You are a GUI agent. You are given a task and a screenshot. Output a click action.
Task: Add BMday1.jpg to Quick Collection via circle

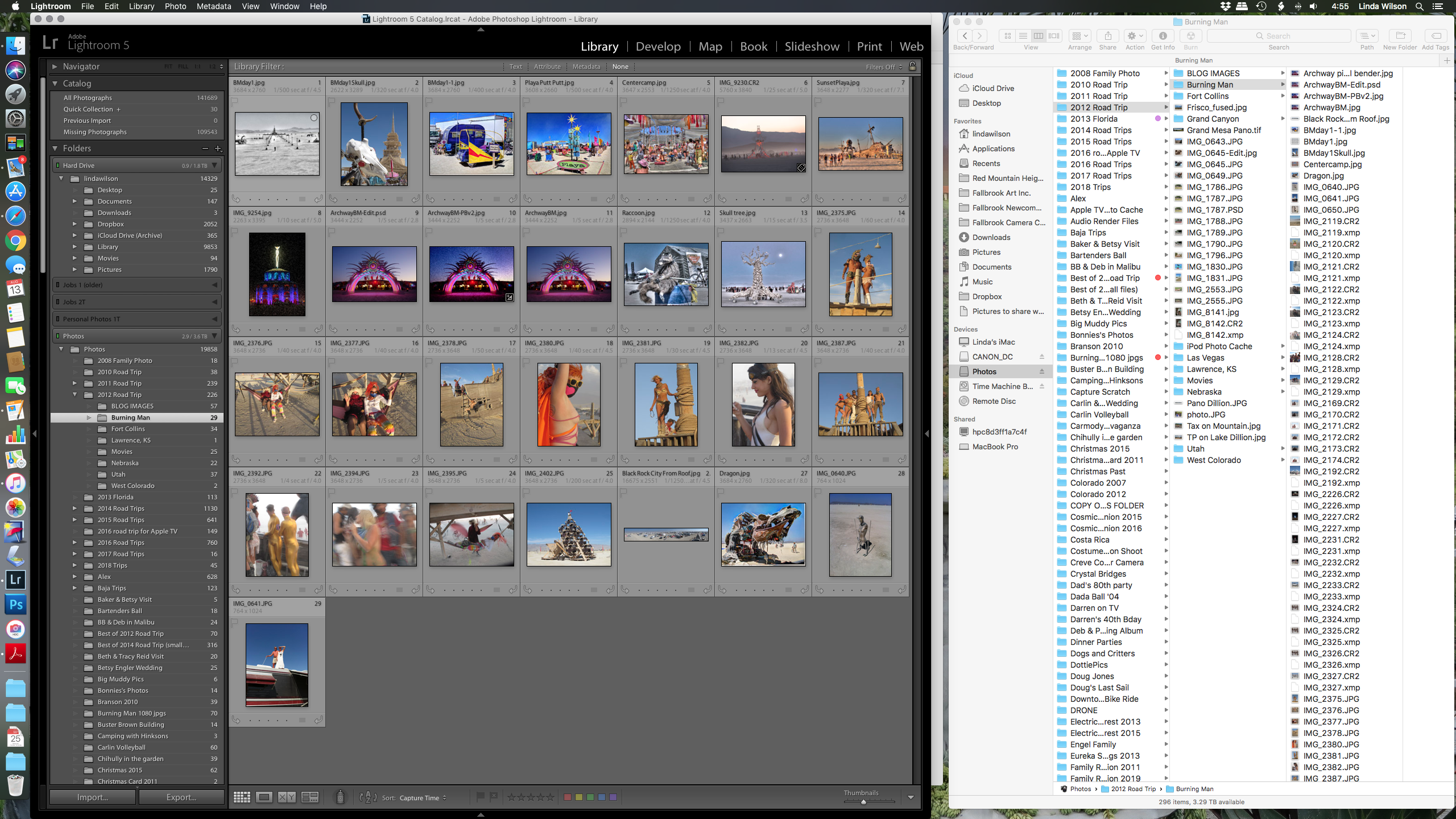pos(313,118)
